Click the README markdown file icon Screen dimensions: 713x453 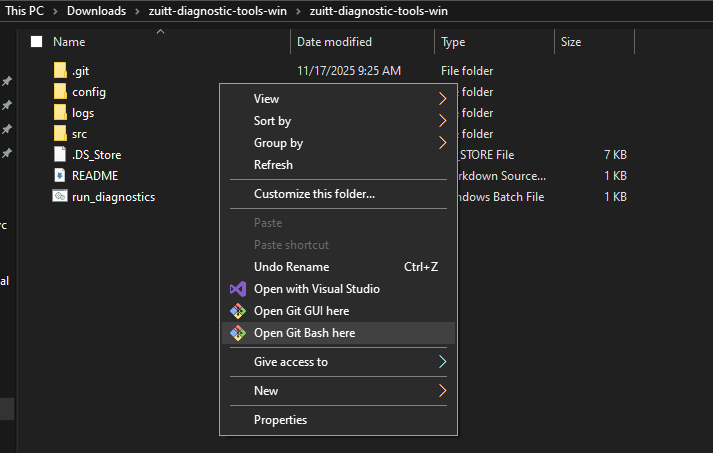coord(60,176)
